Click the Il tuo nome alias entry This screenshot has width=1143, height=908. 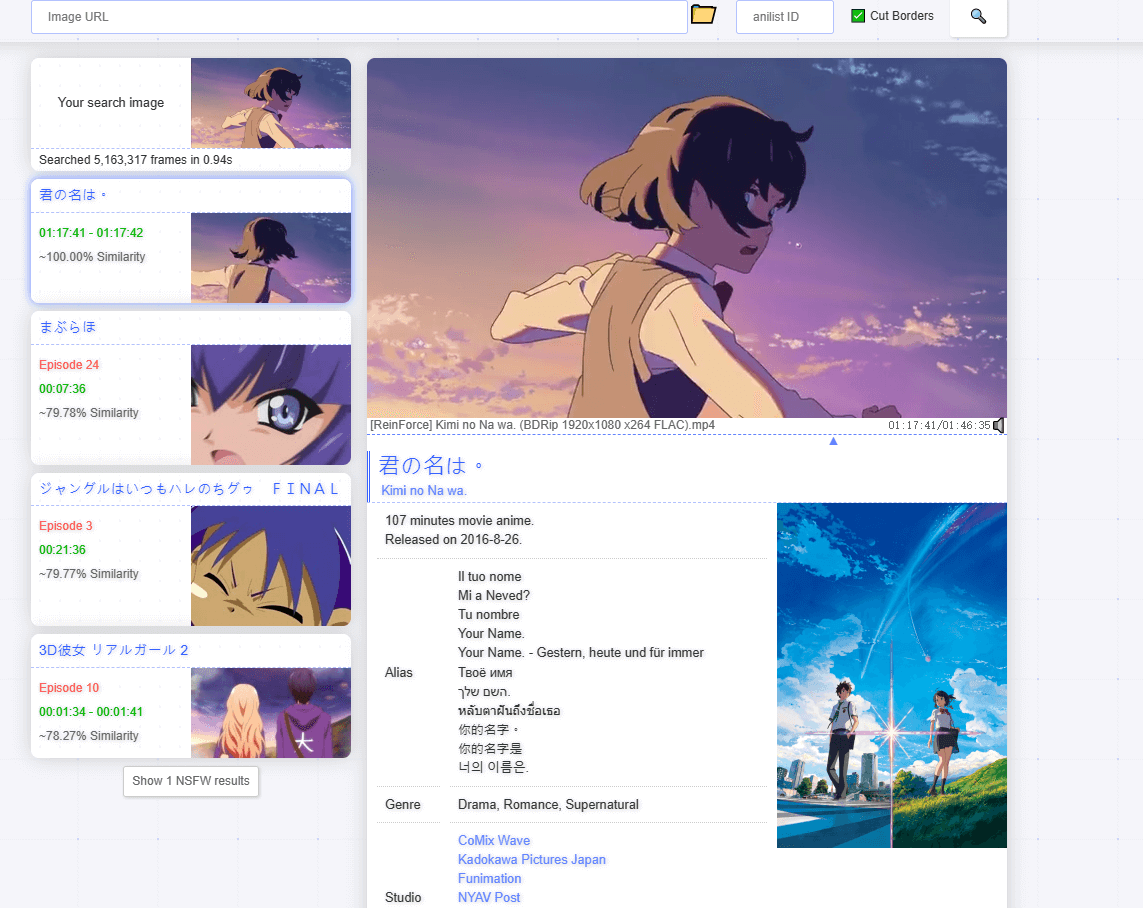(489, 576)
